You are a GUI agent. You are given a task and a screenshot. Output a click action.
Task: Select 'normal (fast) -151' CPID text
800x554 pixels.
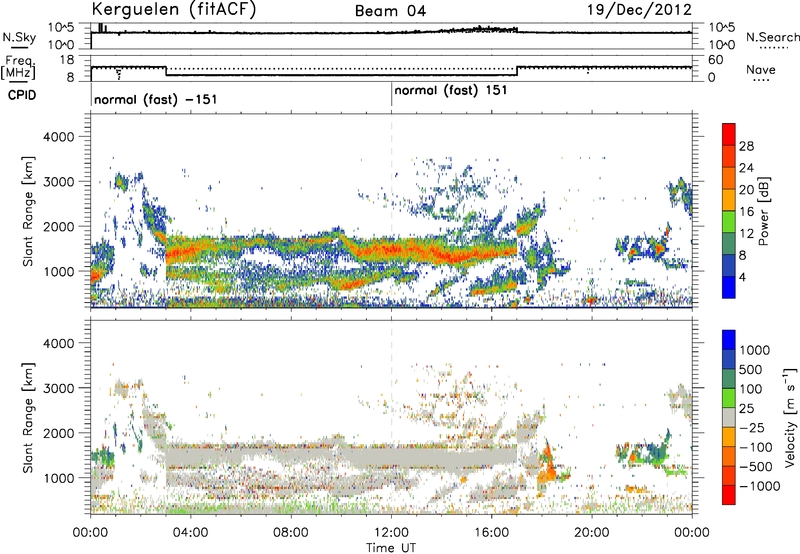(x=156, y=99)
